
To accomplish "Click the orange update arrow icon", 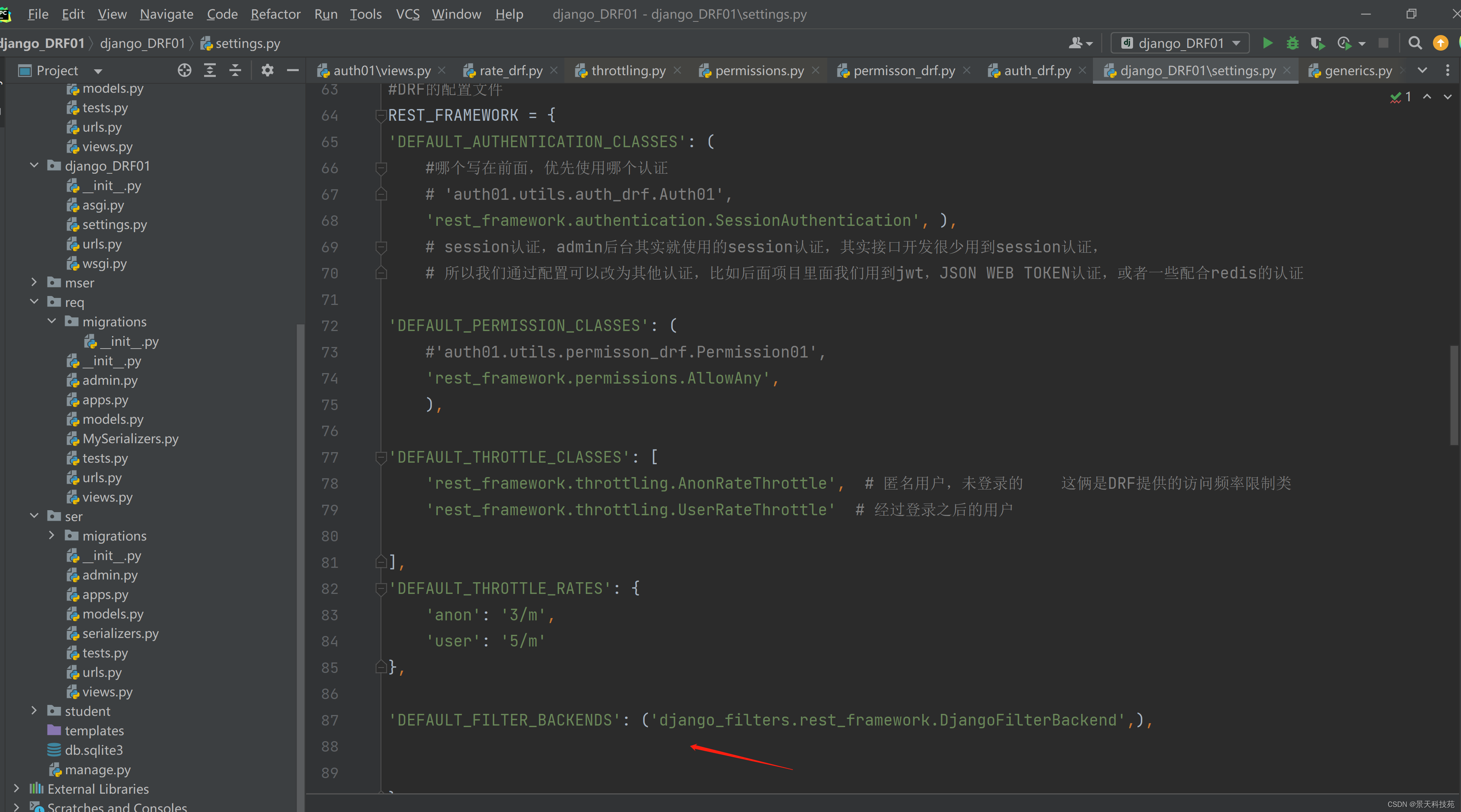I will (x=1441, y=43).
